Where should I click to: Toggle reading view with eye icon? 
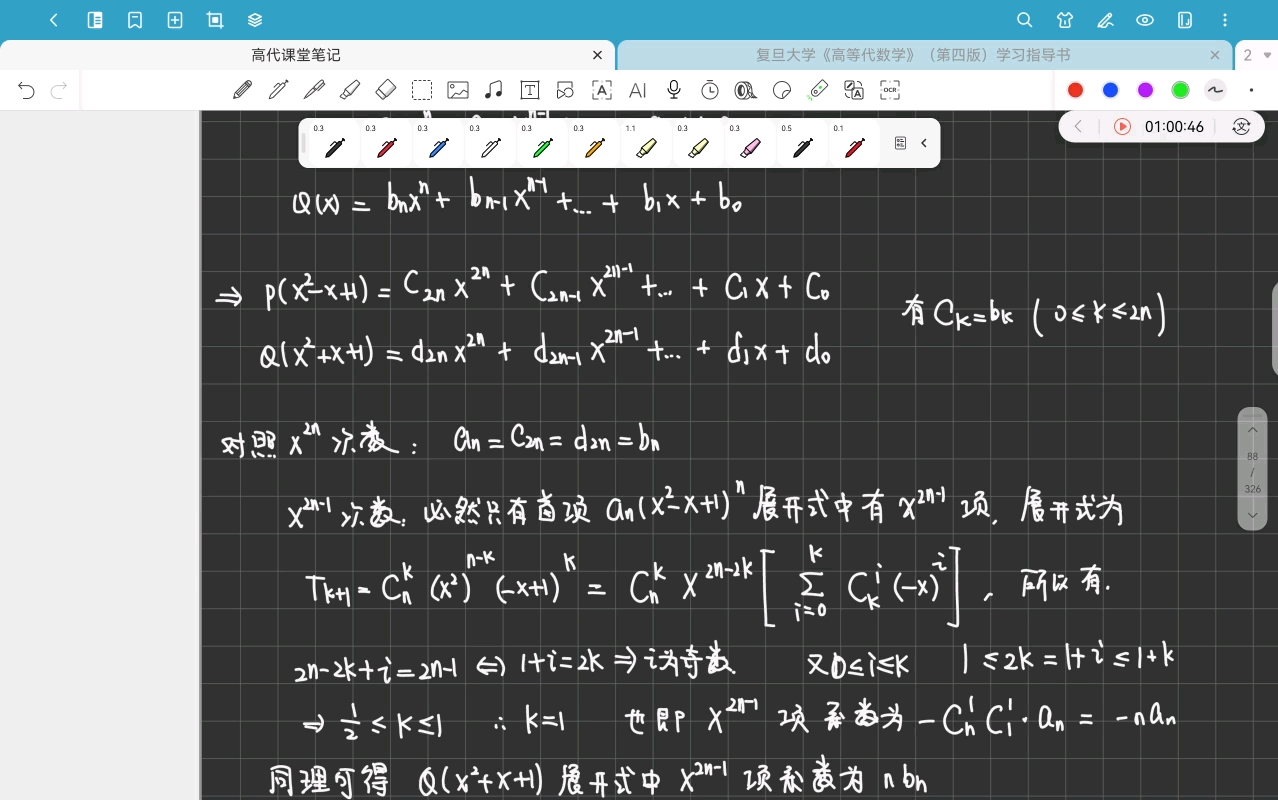[1145, 20]
